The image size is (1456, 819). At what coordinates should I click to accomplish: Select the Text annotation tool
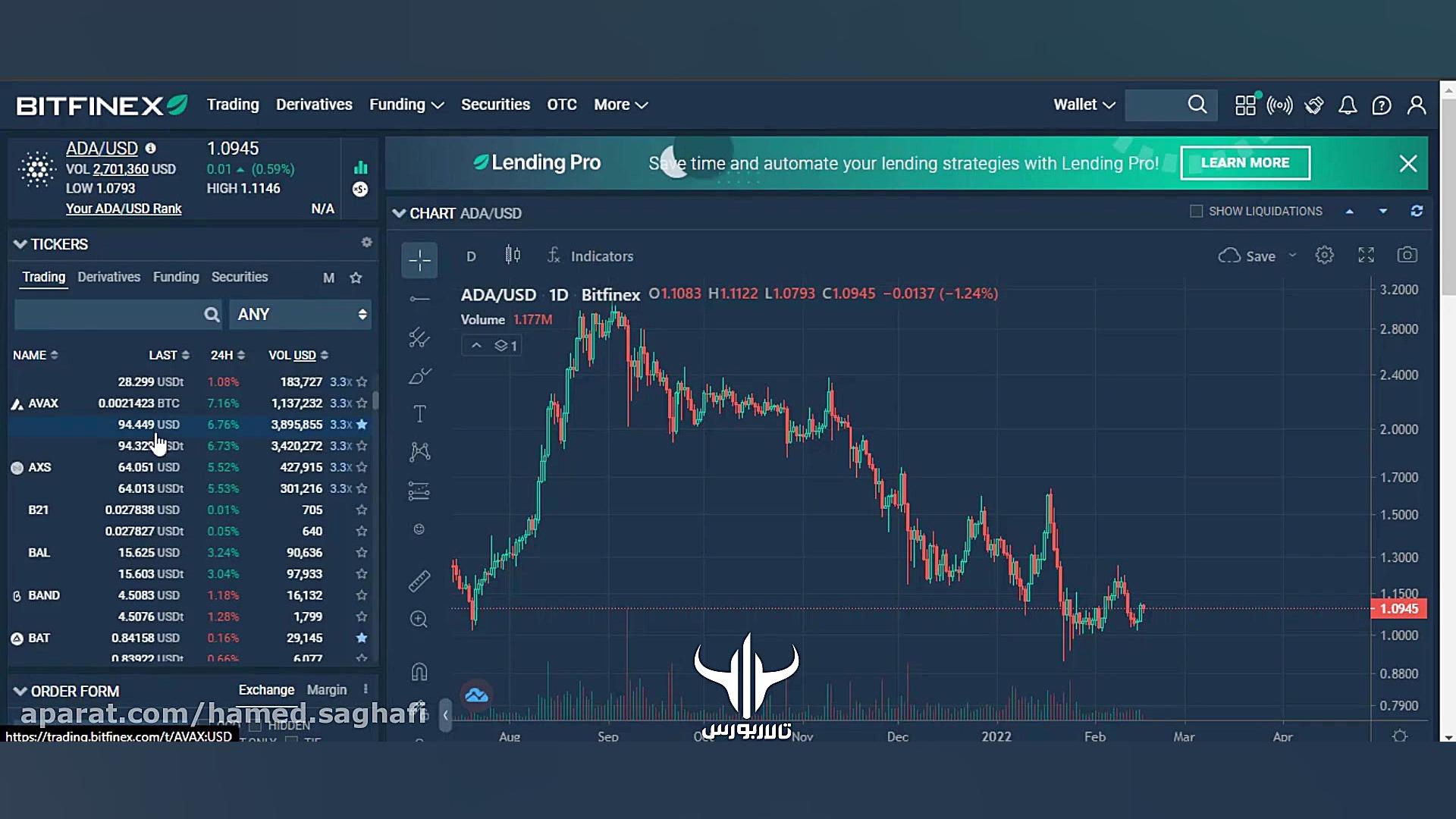click(x=419, y=414)
